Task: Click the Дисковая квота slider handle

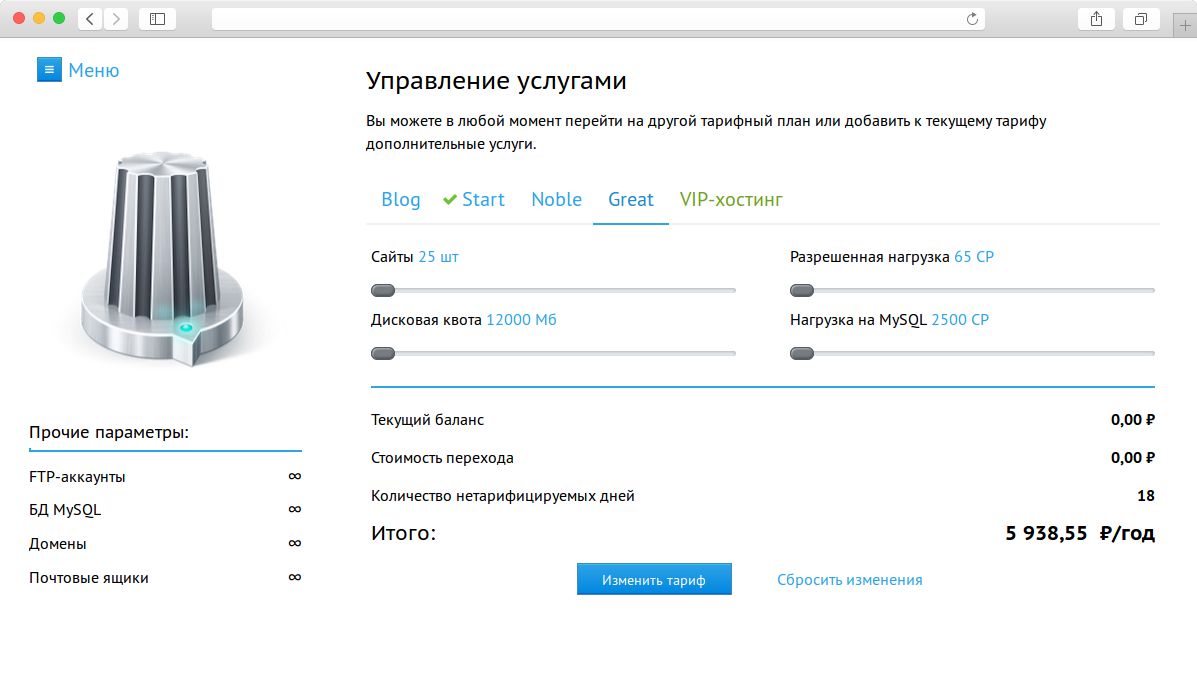Action: tap(383, 354)
